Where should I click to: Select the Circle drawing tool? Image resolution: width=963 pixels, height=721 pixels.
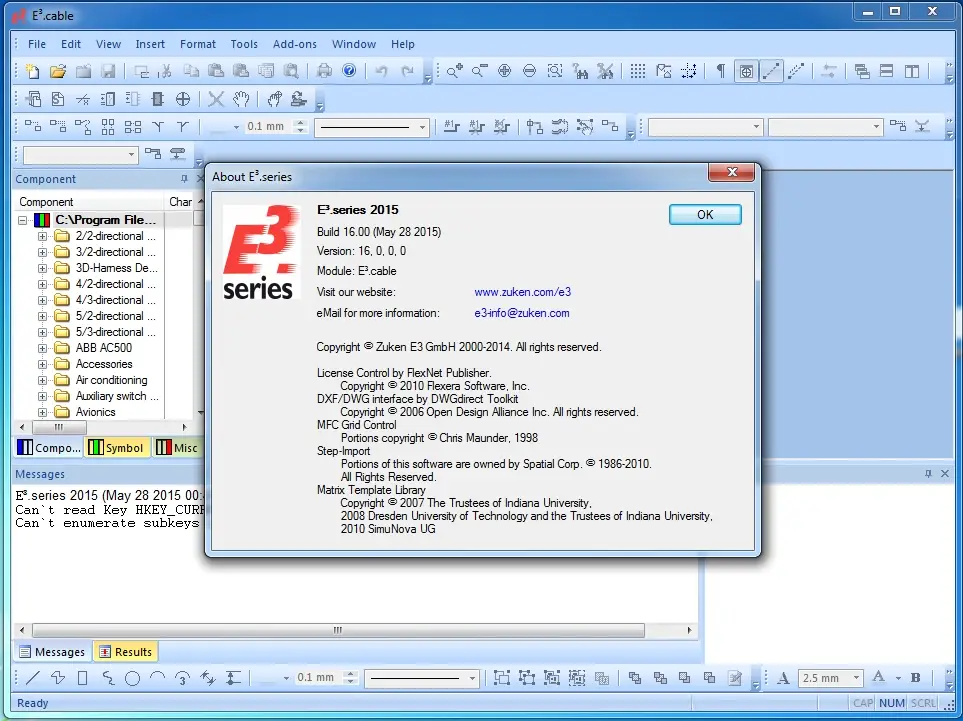pyautogui.click(x=133, y=677)
